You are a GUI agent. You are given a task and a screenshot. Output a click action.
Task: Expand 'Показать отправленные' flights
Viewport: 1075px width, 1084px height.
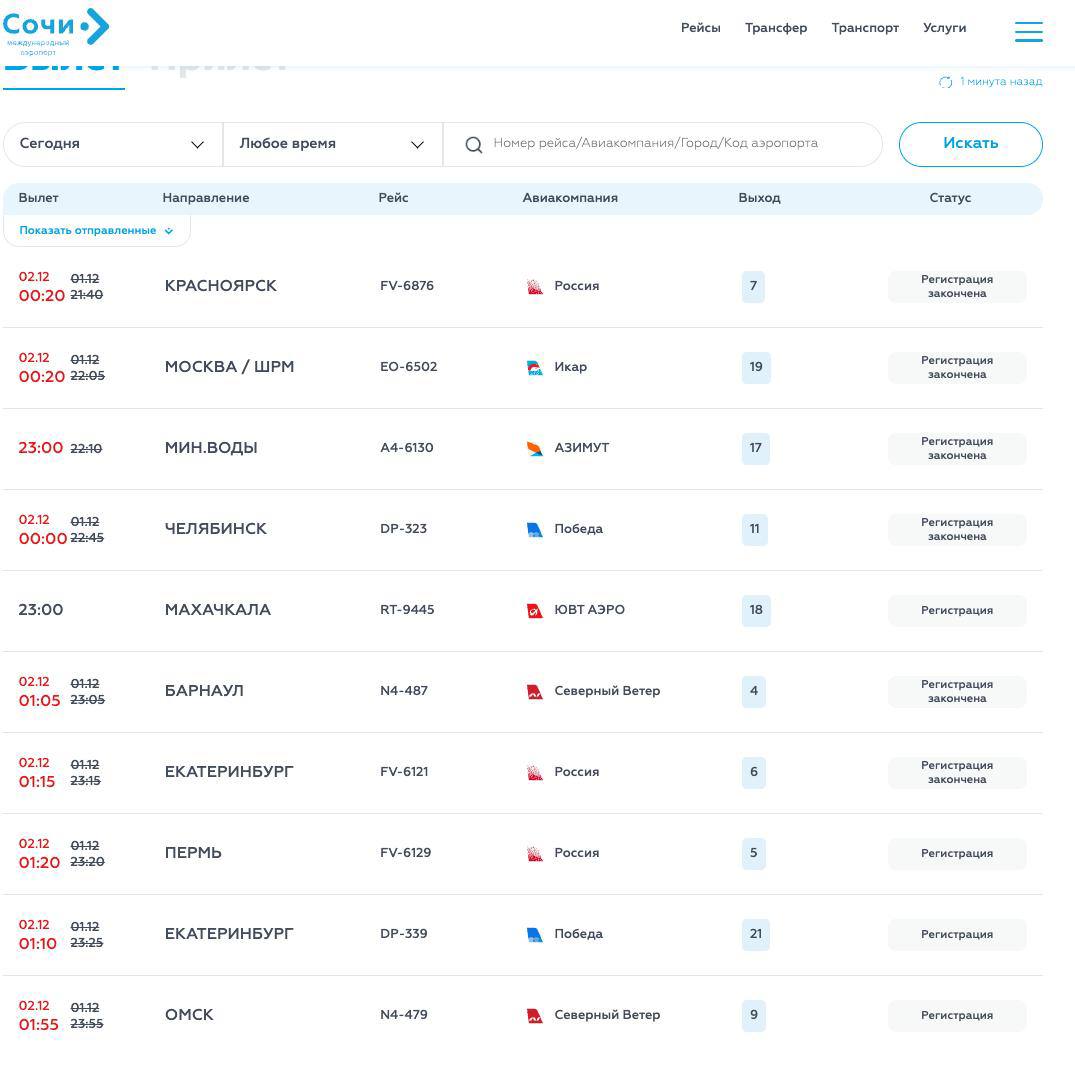tap(96, 231)
